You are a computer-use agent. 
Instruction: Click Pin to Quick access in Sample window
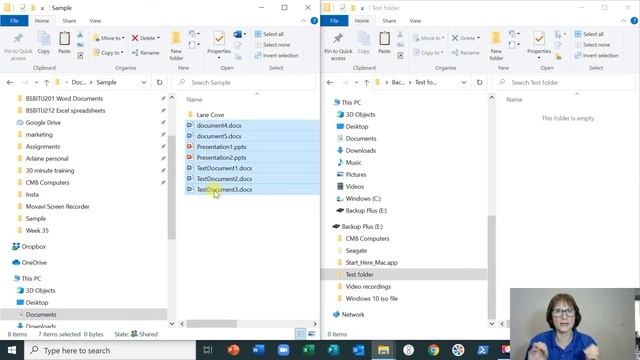pyautogui.click(x=18, y=47)
